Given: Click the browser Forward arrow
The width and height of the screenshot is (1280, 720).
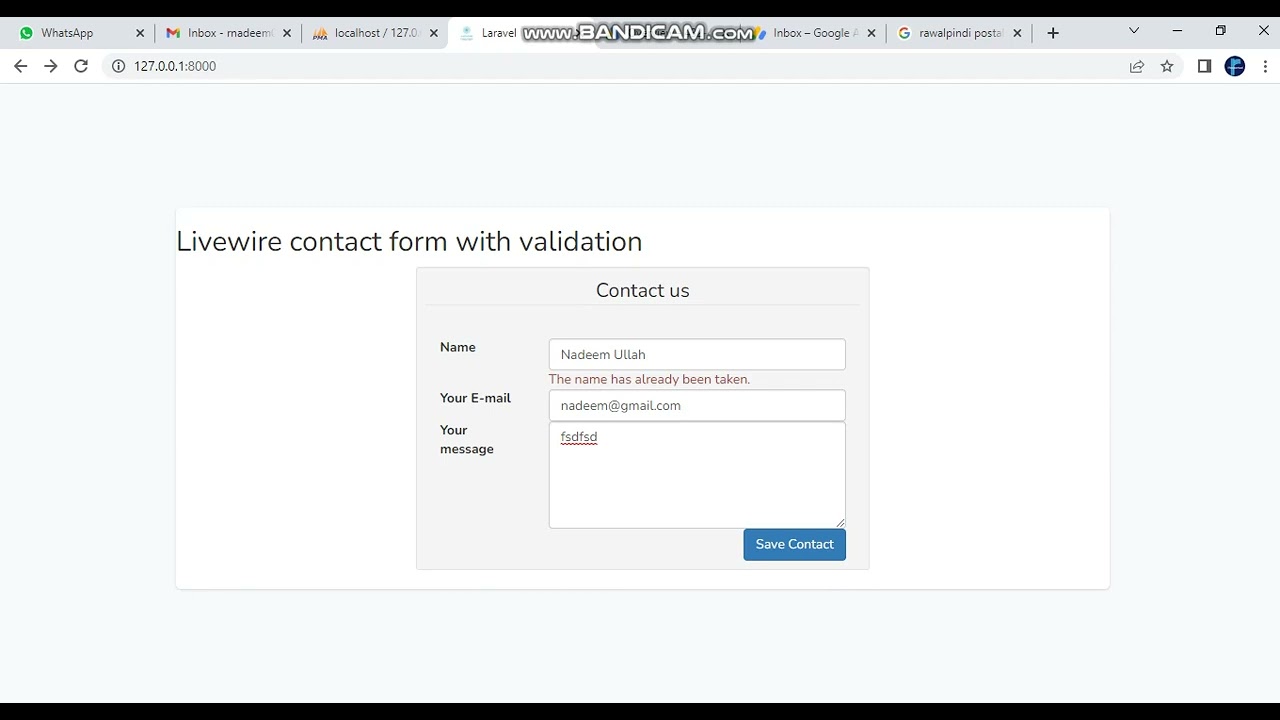Looking at the screenshot, I should pyautogui.click(x=51, y=66).
